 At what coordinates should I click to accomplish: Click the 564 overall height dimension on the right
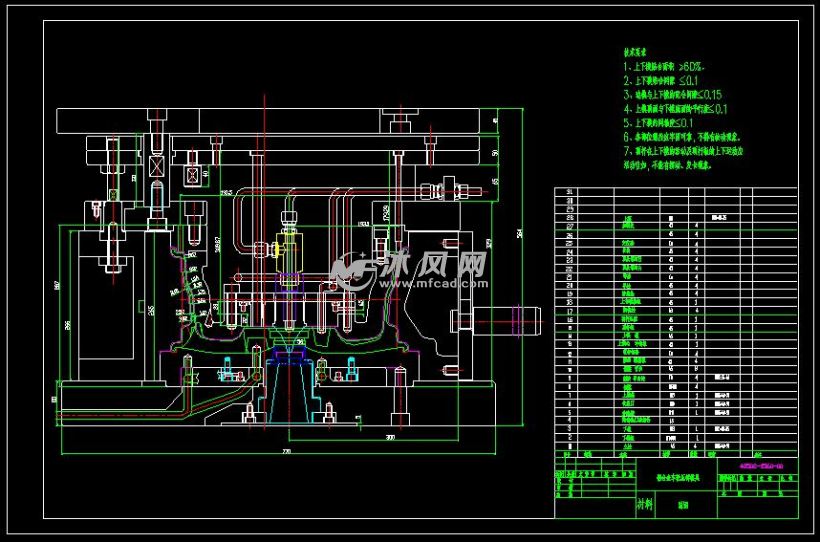[520, 234]
